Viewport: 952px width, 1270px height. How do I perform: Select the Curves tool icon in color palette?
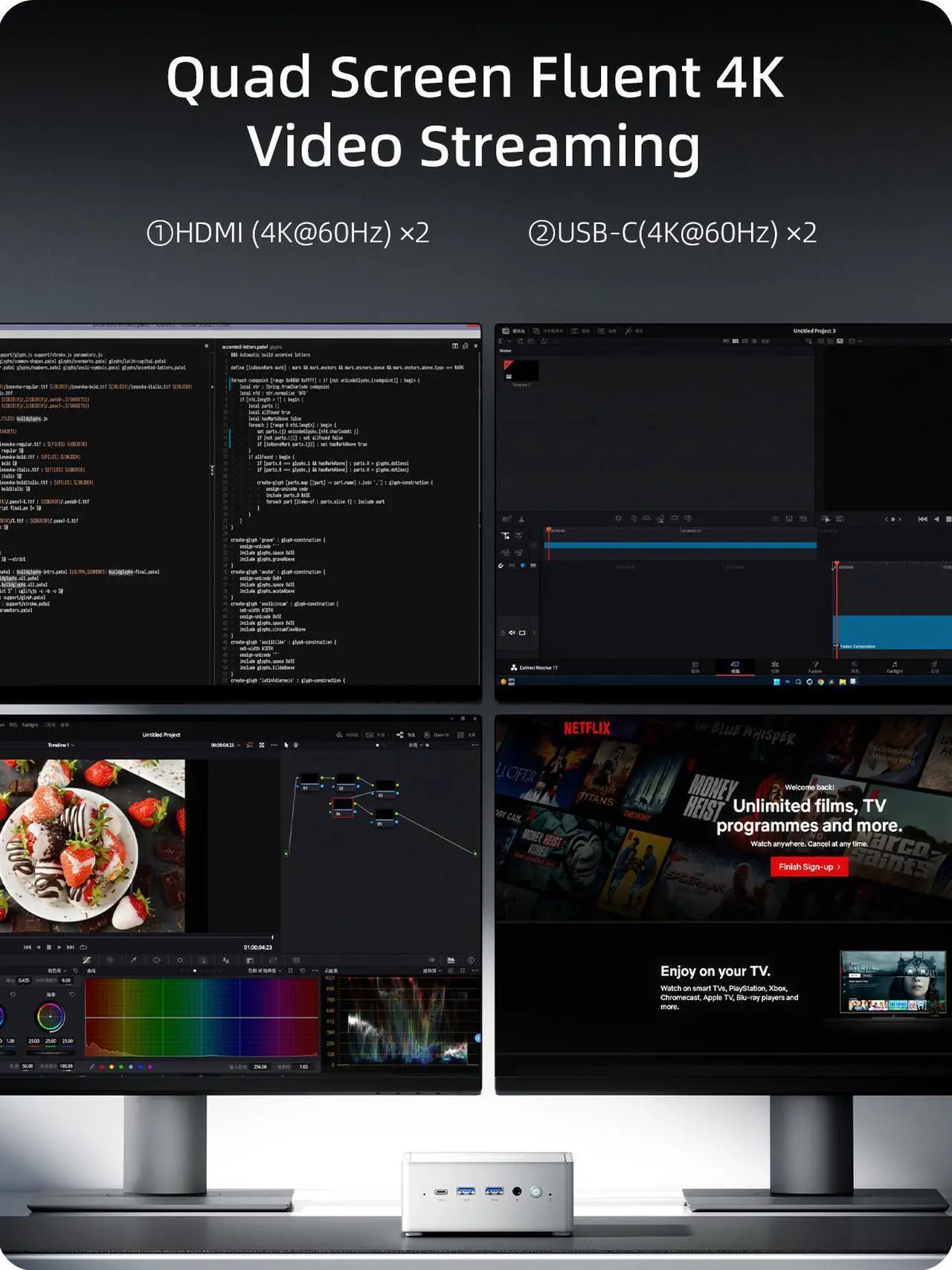(x=86, y=960)
